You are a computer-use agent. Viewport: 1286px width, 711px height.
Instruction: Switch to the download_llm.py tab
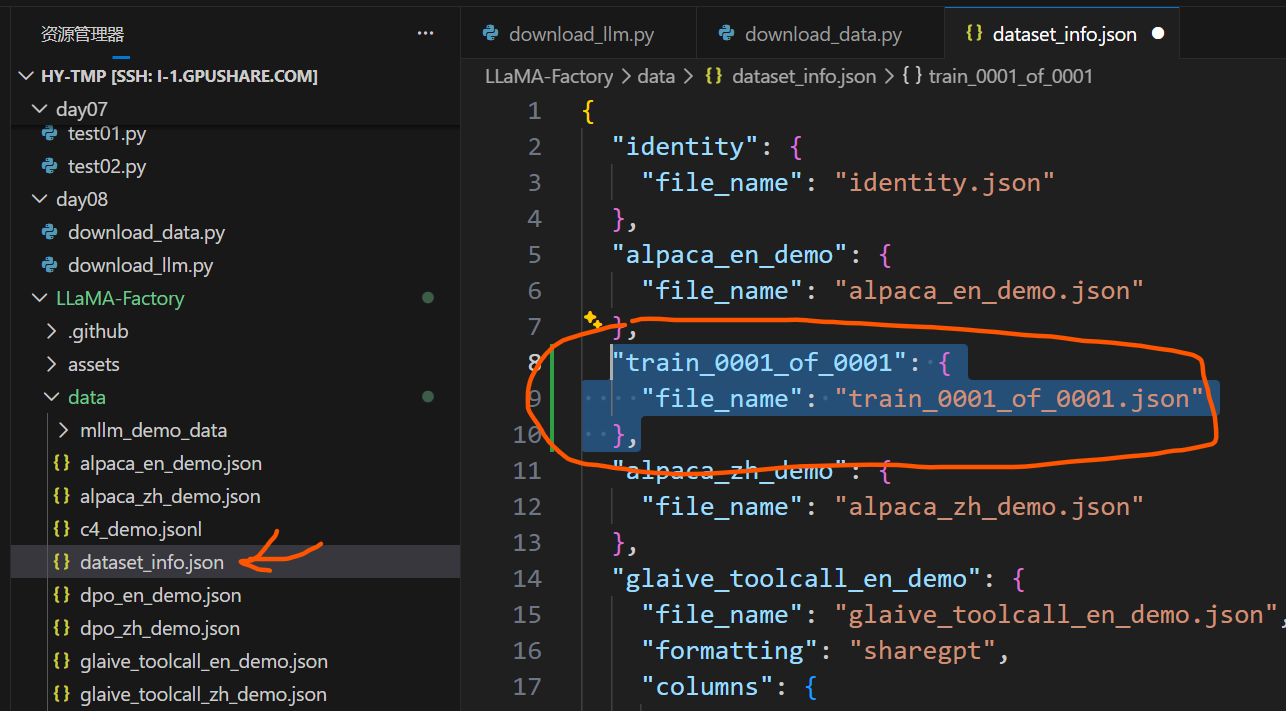(579, 34)
